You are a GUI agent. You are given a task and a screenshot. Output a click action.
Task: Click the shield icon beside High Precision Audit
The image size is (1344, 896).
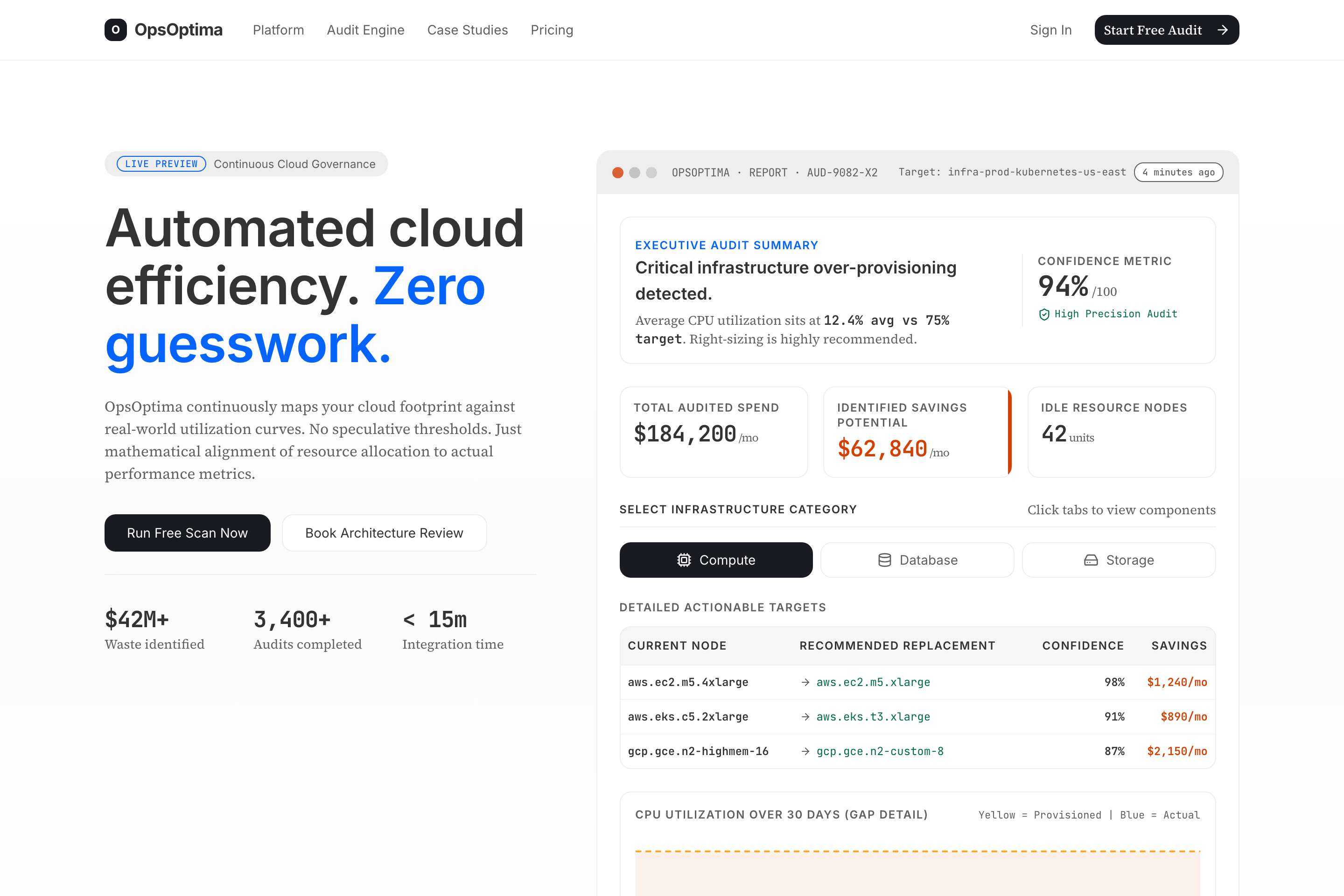(x=1044, y=314)
